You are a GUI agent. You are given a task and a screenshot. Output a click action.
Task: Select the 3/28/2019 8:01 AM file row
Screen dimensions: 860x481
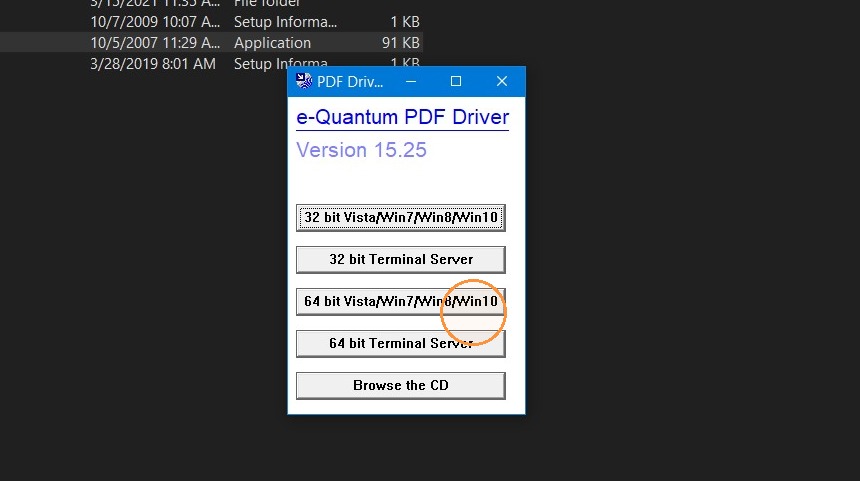(x=211, y=64)
